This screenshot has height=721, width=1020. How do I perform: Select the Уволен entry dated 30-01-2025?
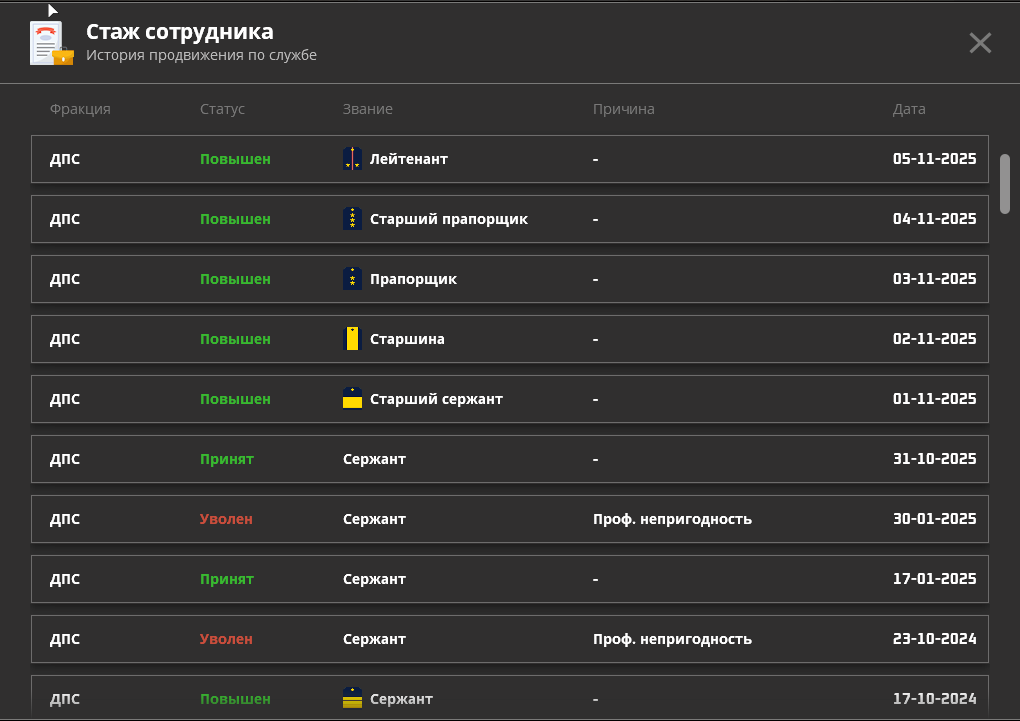(x=226, y=519)
